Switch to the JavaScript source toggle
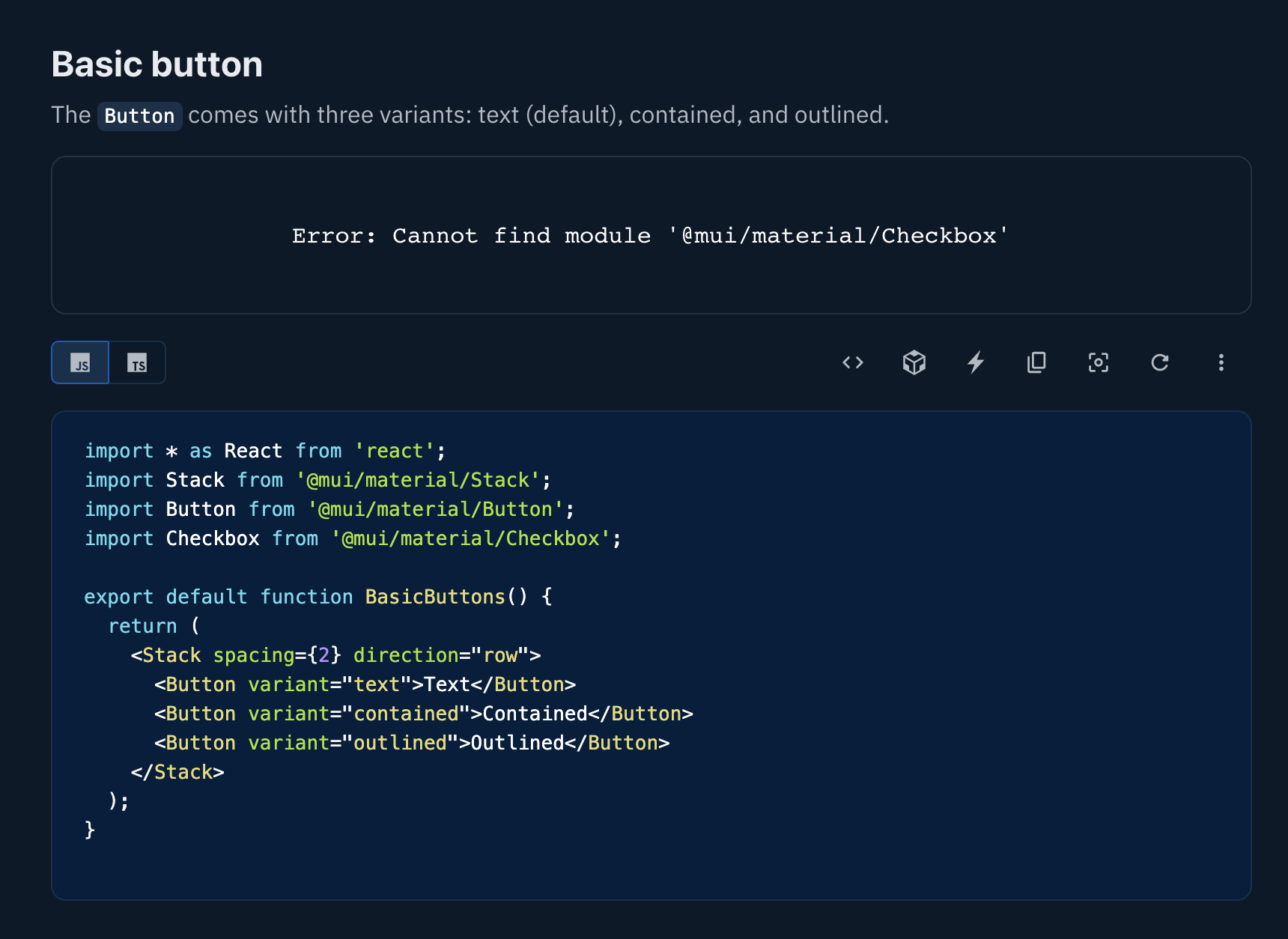Image resolution: width=1288 pixels, height=939 pixels. pos(80,363)
